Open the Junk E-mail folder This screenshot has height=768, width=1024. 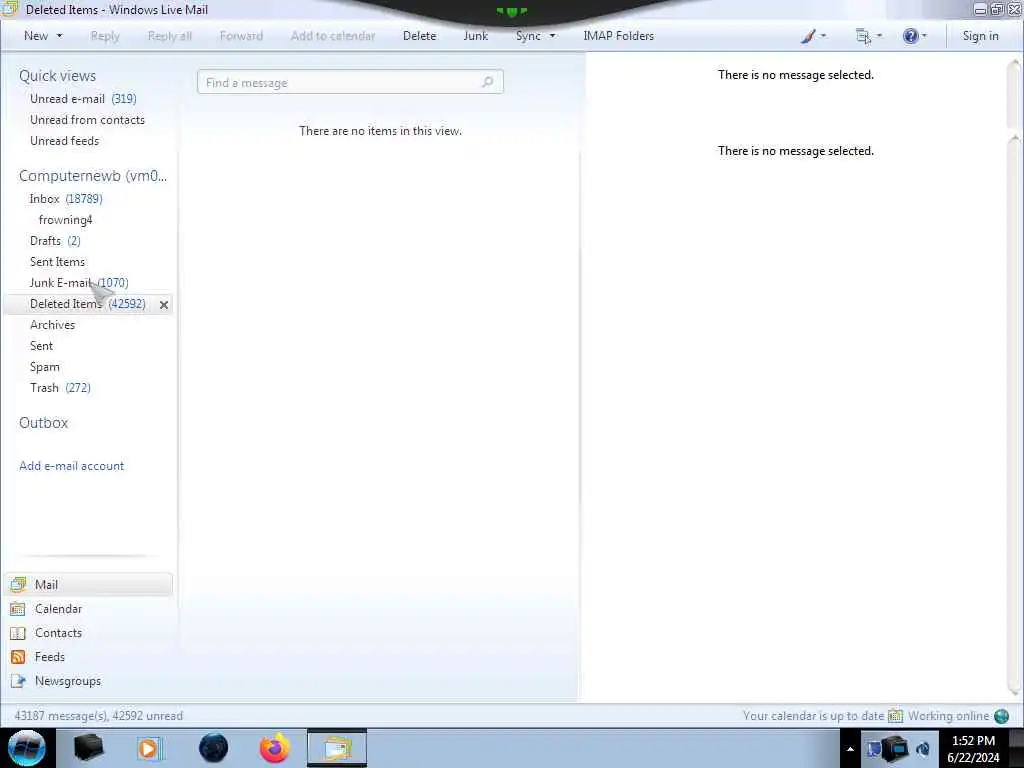click(x=79, y=282)
